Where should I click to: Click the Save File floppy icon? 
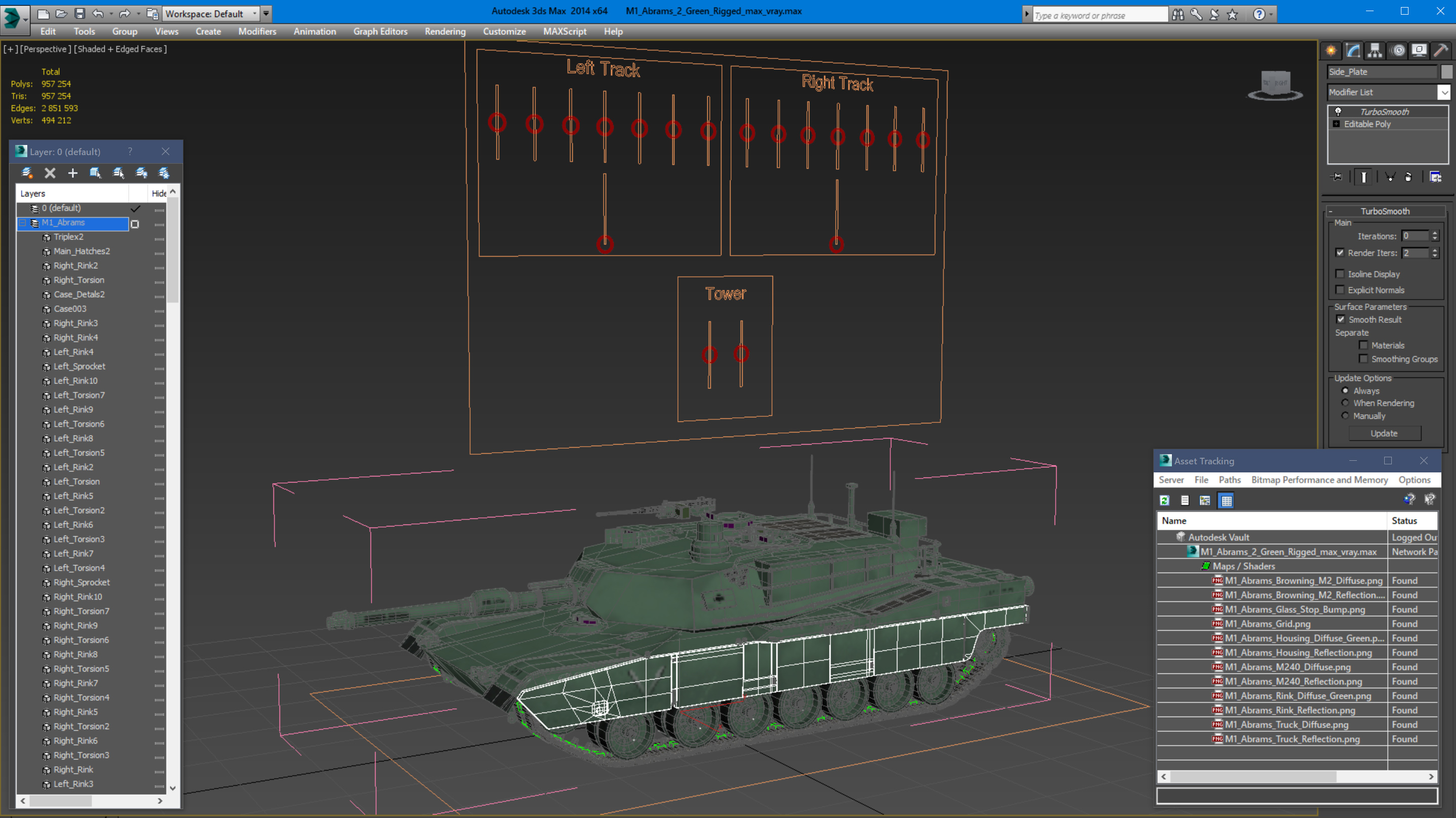pyautogui.click(x=80, y=14)
